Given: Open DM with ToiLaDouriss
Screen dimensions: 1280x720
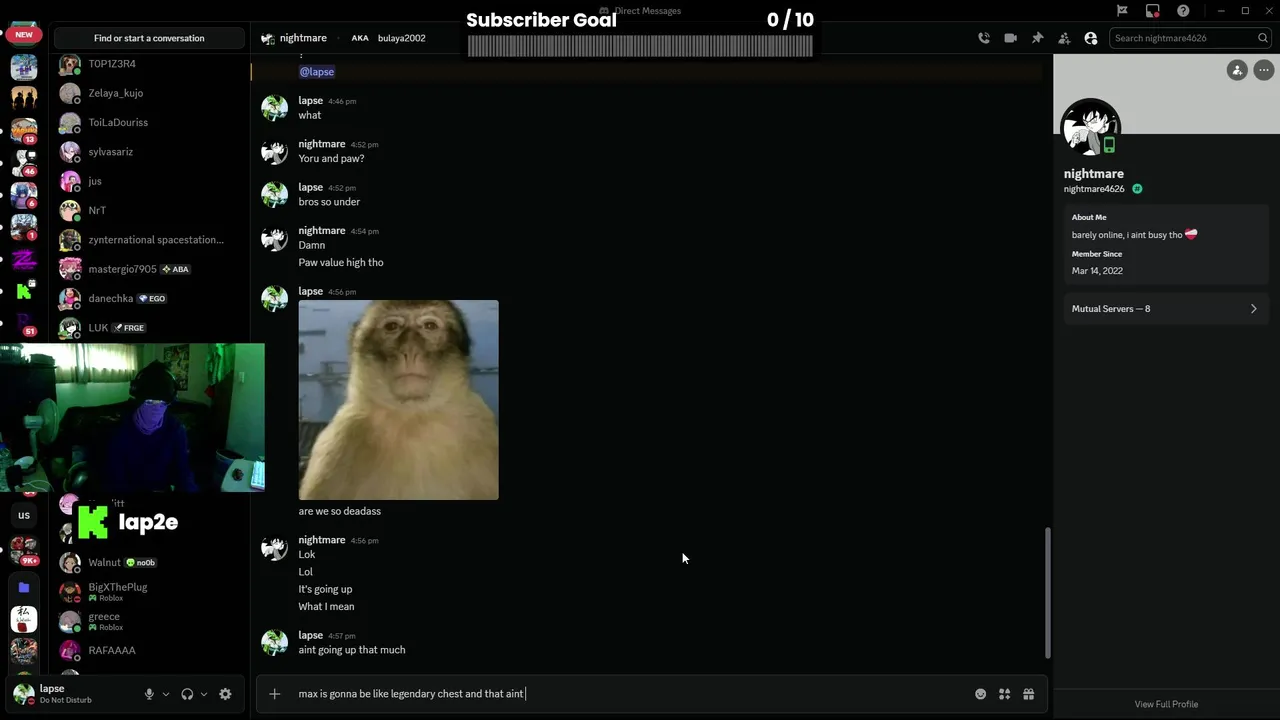Looking at the screenshot, I should 149,122.
